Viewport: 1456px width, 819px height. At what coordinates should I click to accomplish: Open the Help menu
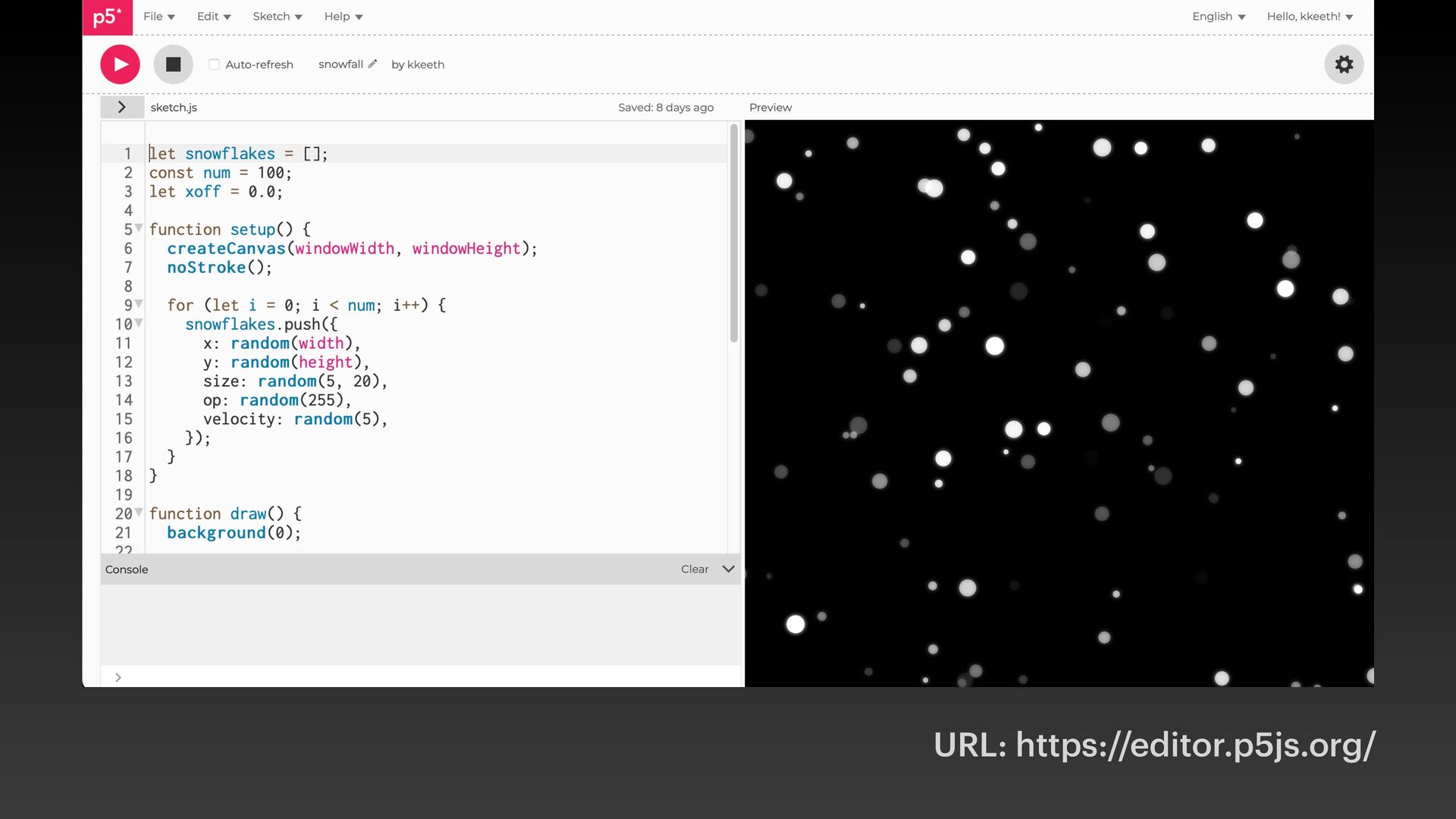point(344,17)
